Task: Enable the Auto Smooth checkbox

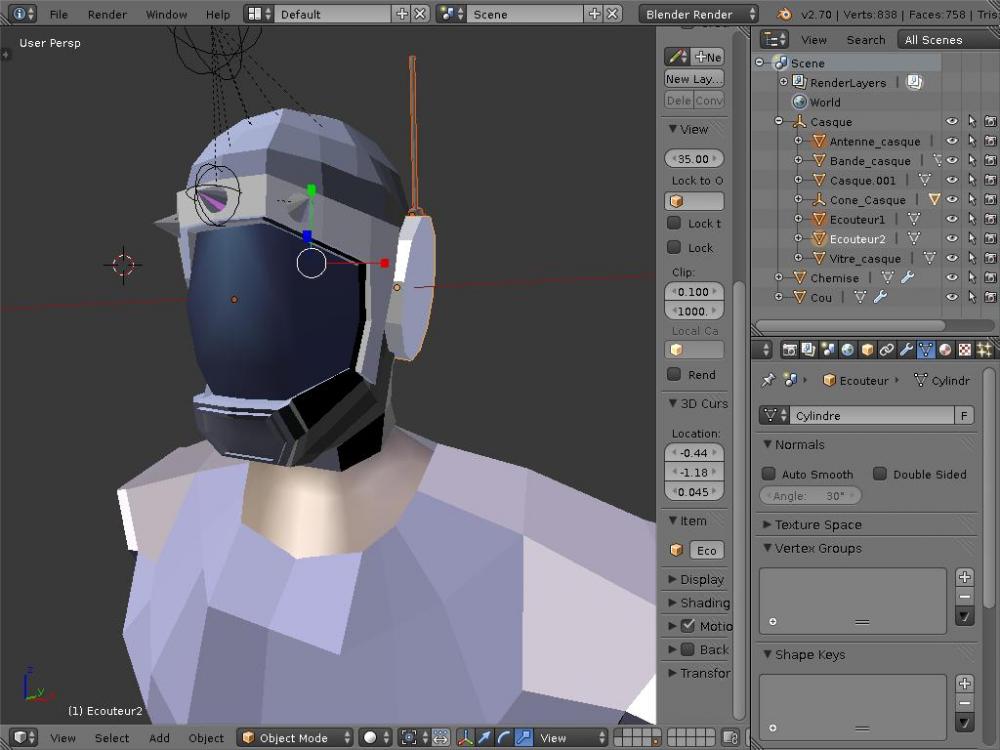Action: click(x=769, y=474)
